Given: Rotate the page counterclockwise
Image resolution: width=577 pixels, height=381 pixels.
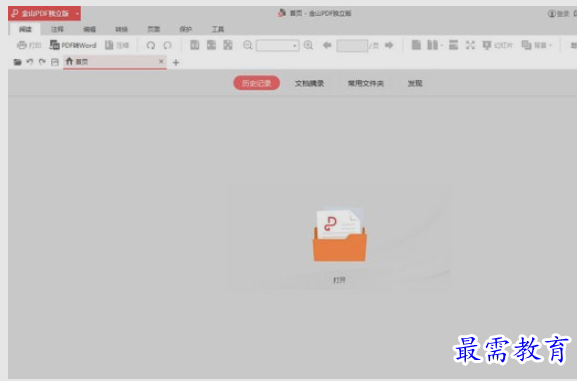Looking at the screenshot, I should [167, 45].
